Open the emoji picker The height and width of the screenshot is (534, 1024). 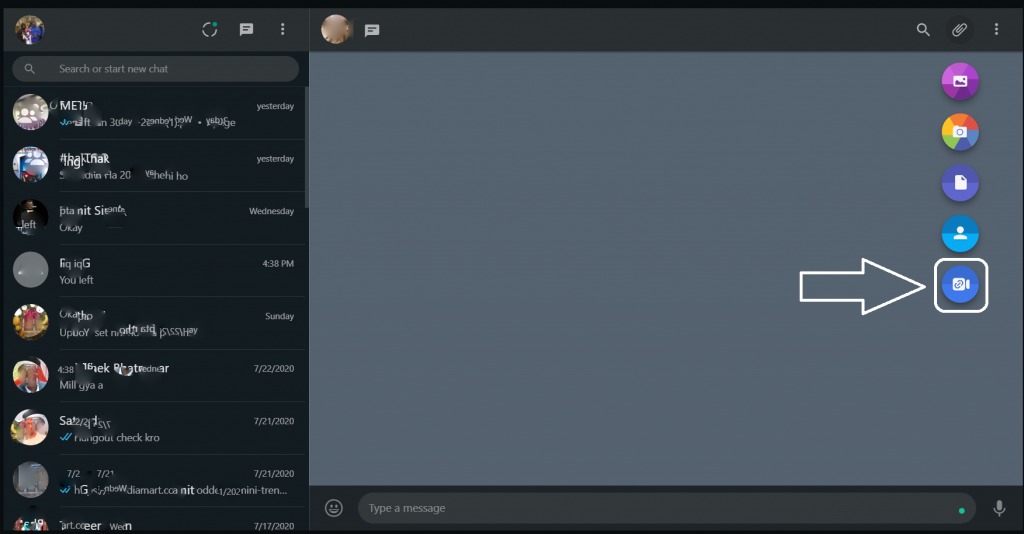334,508
